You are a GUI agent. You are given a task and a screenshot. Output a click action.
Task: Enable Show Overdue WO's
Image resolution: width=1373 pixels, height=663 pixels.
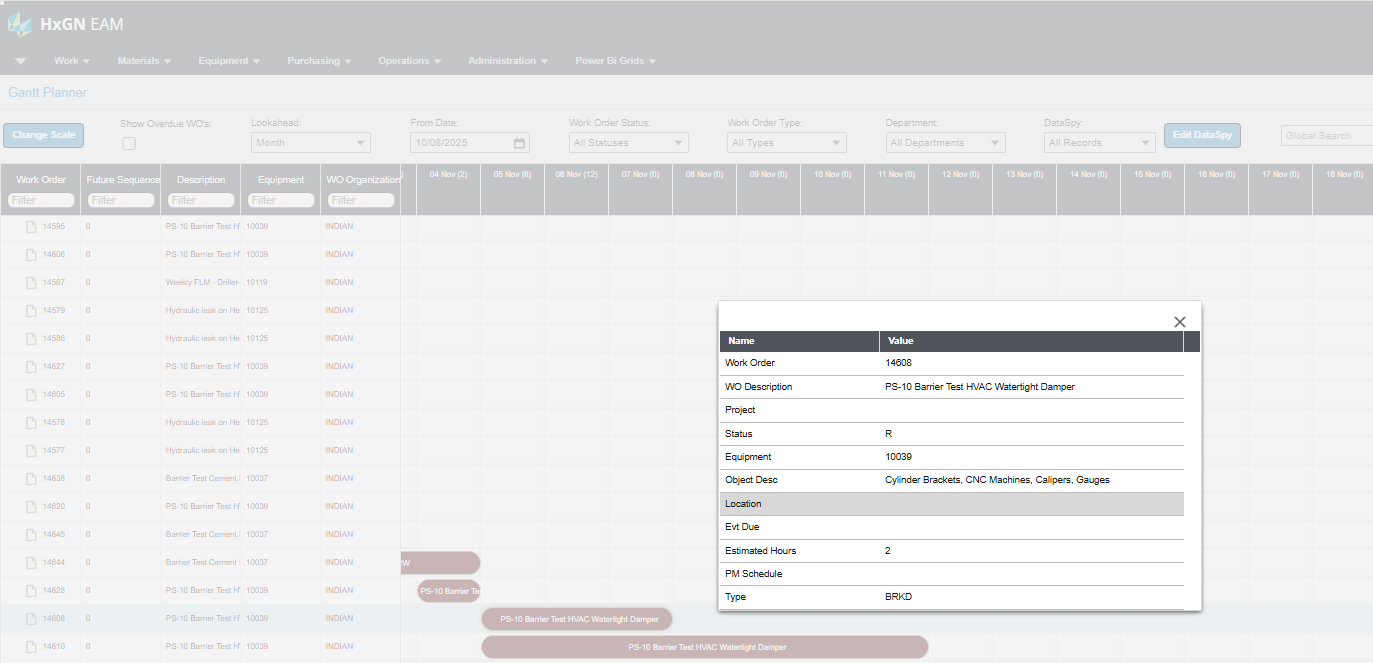tap(128, 143)
